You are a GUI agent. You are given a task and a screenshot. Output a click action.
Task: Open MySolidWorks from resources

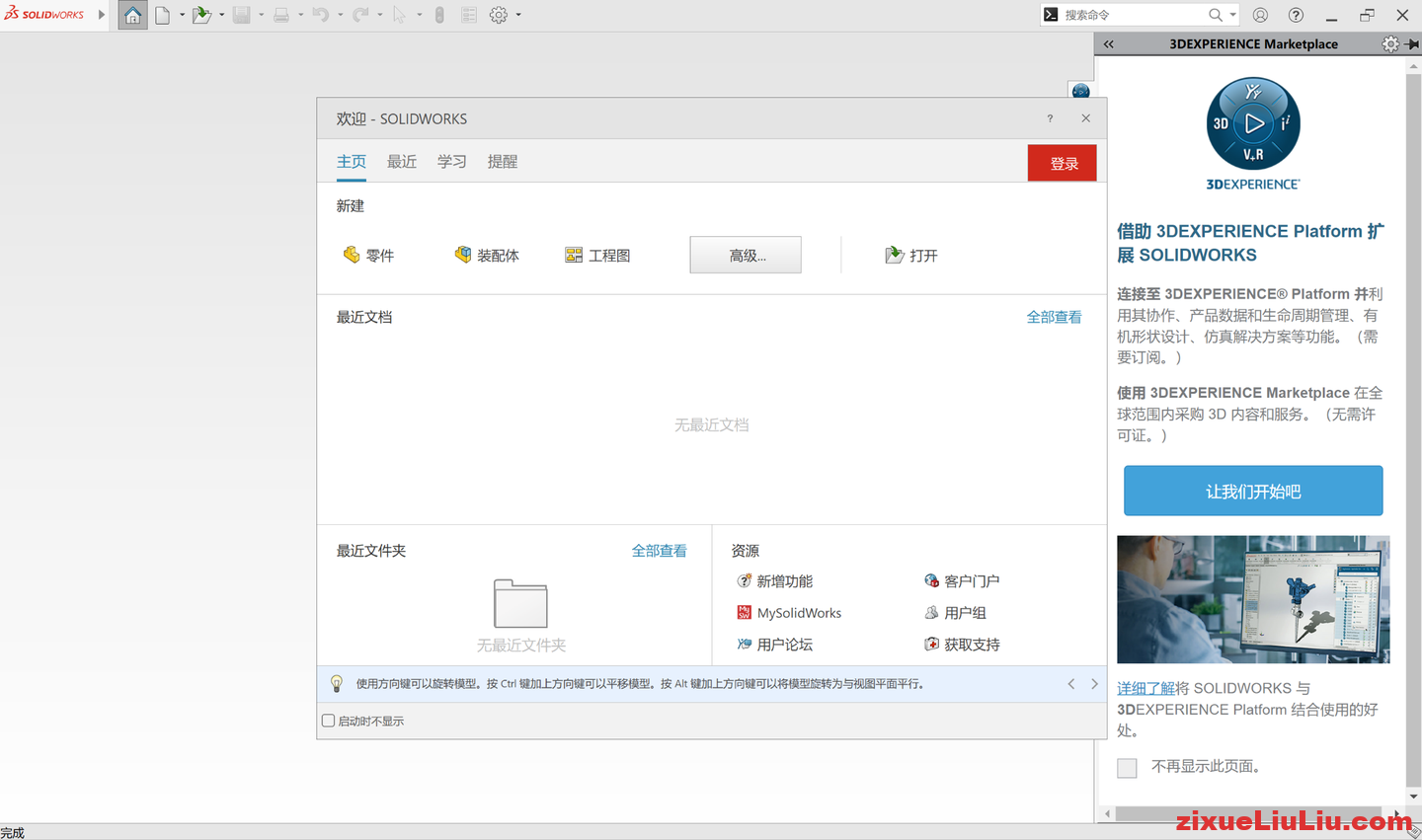[x=800, y=612]
